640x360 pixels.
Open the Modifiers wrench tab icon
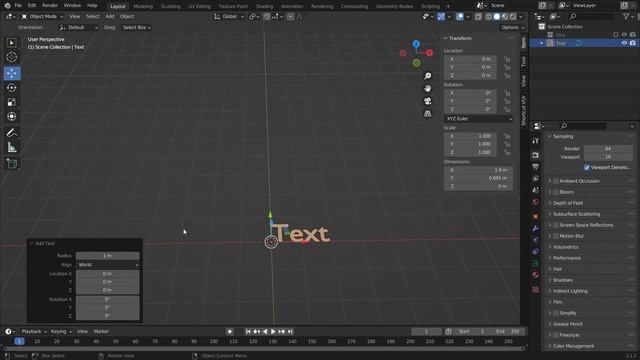tap(536, 228)
